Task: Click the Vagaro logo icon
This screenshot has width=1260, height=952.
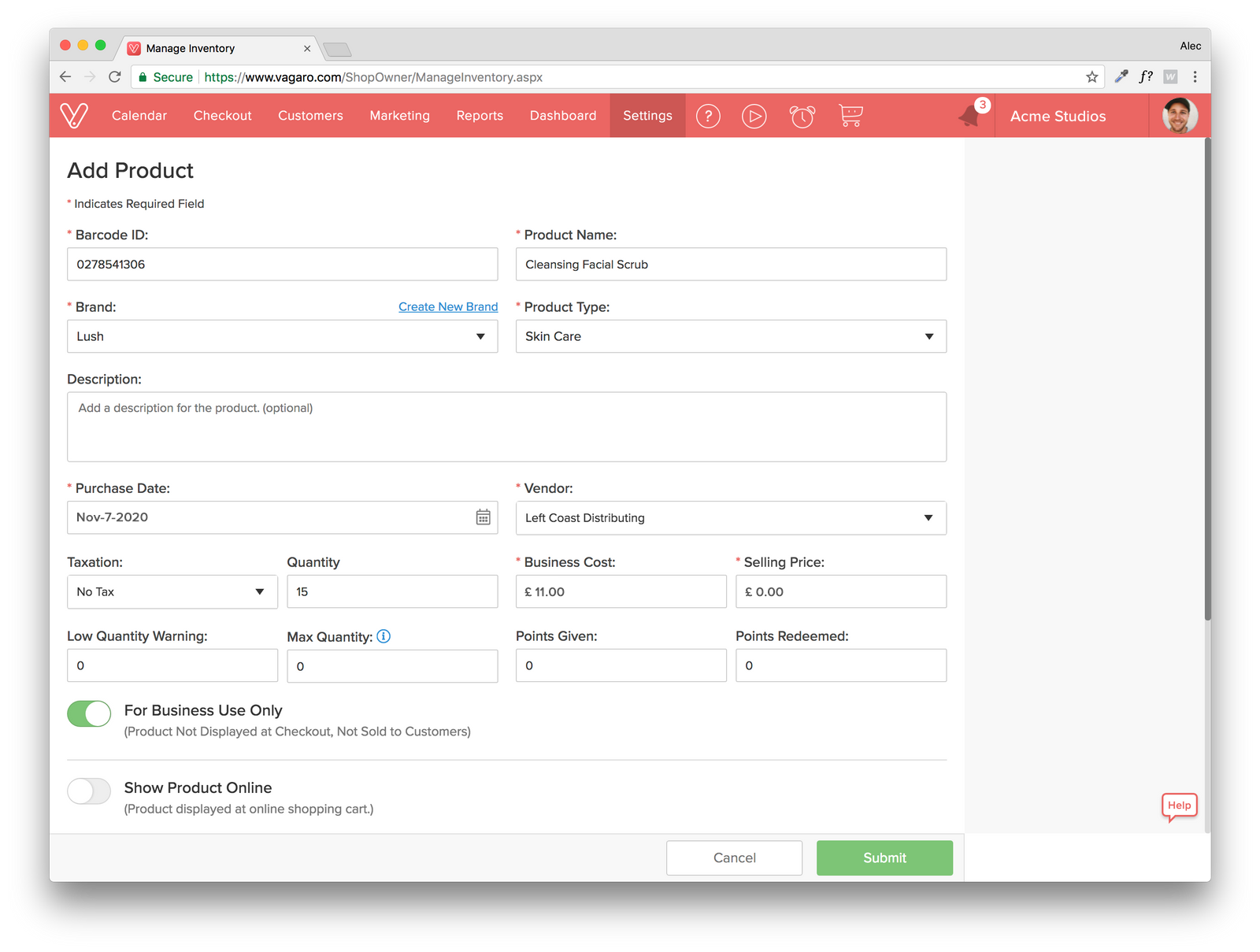Action: 74,116
